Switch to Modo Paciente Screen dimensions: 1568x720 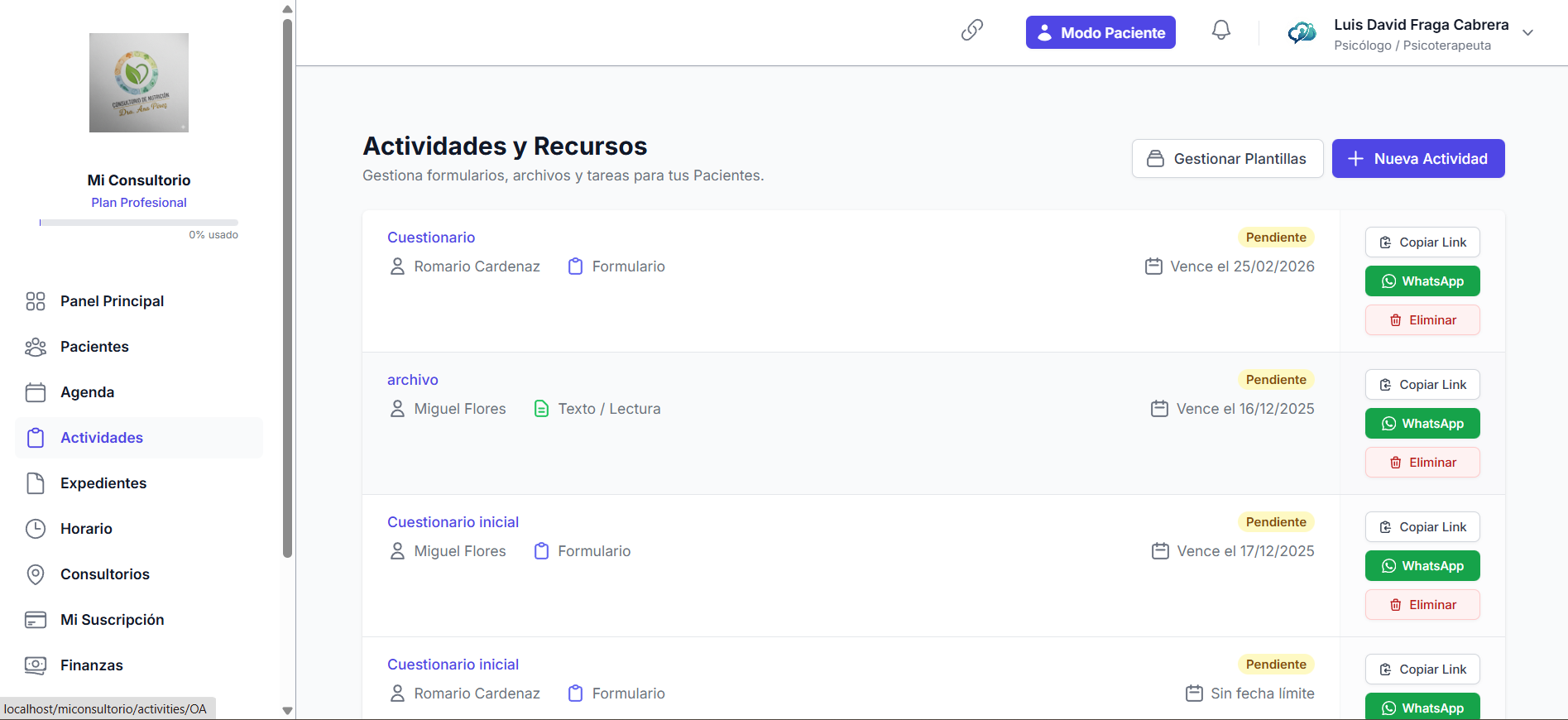tap(1100, 32)
